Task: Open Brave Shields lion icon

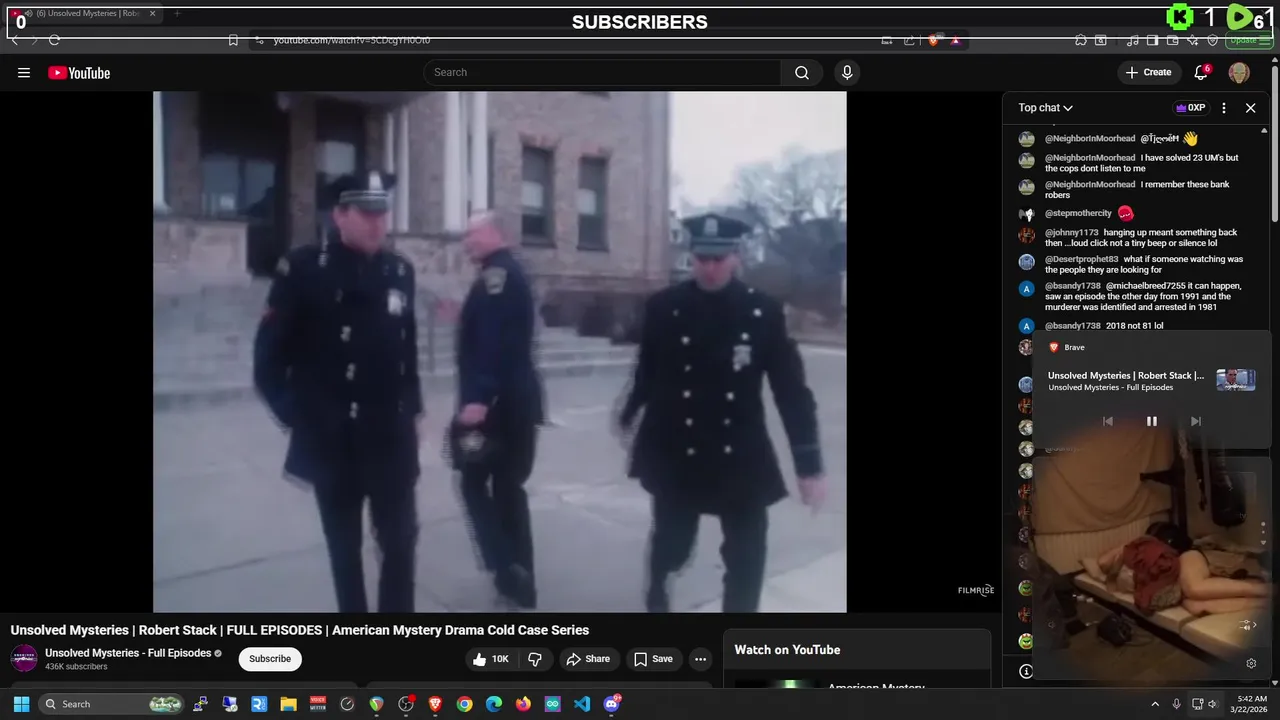Action: tap(933, 40)
